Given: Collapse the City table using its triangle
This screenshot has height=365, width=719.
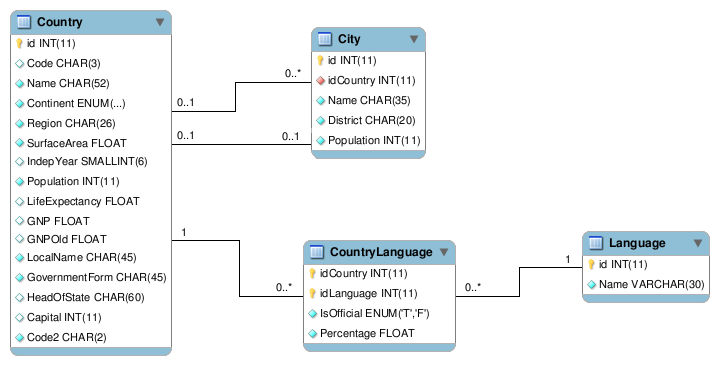Looking at the screenshot, I should click(x=414, y=39).
